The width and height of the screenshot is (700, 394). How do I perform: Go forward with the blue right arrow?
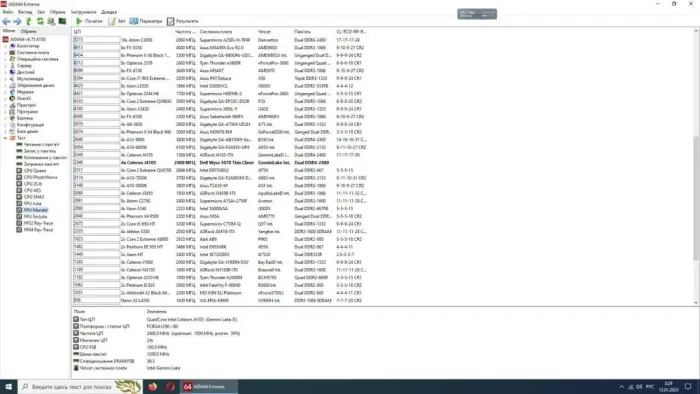tap(17, 21)
